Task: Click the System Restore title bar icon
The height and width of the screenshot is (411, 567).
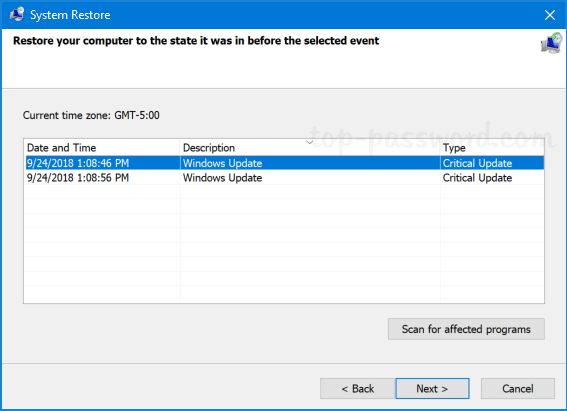Action: (x=17, y=14)
